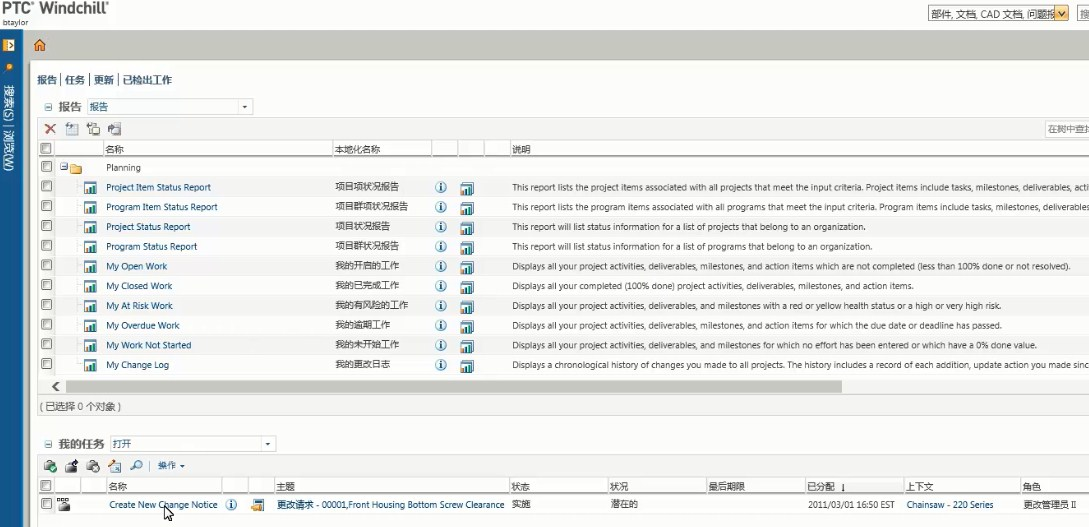Check the Program Item Status Report checkbox
Viewport: 1089px width, 527px height.
coord(46,206)
